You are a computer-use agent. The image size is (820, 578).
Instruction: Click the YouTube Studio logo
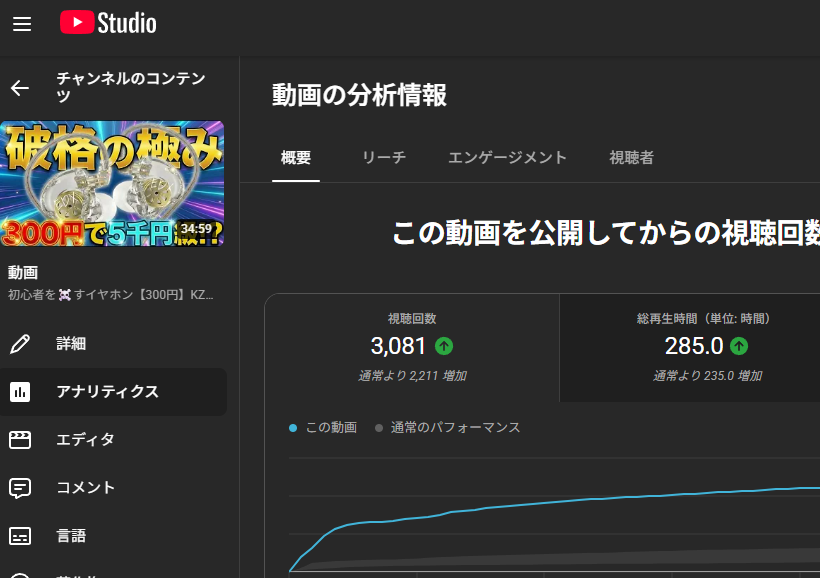[x=107, y=22]
